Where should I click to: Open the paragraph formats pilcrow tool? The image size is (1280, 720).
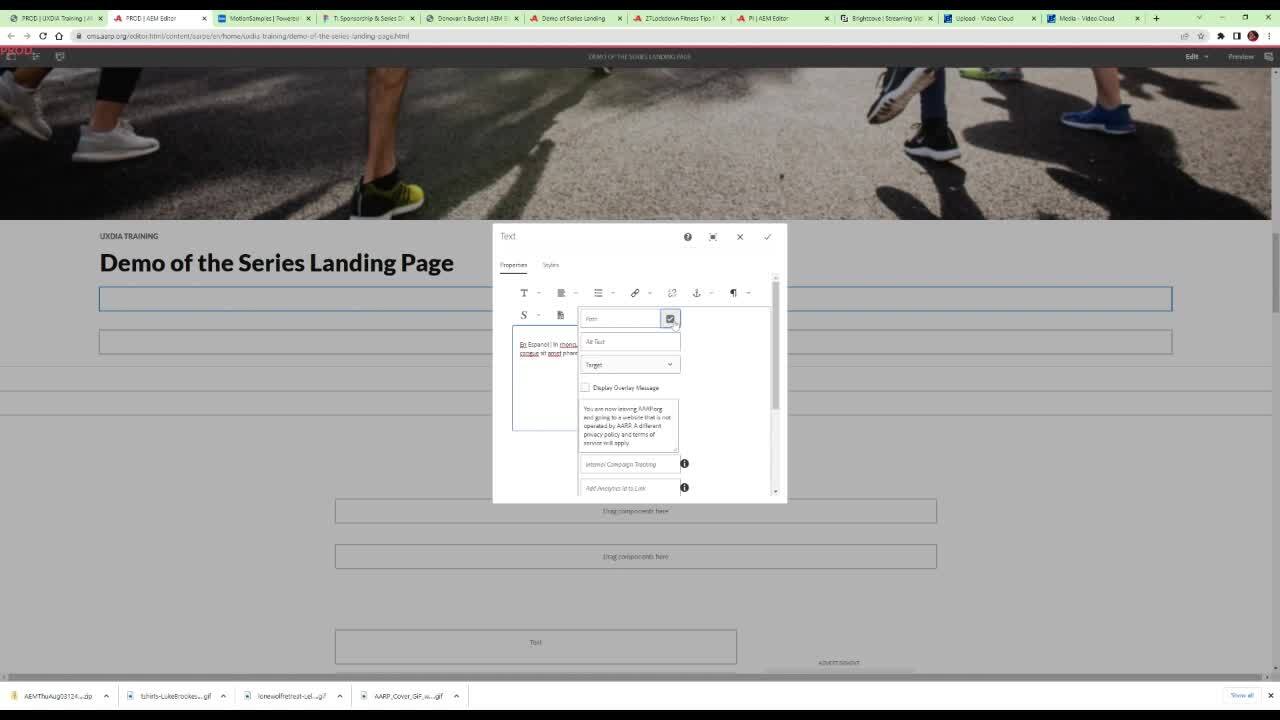(x=733, y=293)
